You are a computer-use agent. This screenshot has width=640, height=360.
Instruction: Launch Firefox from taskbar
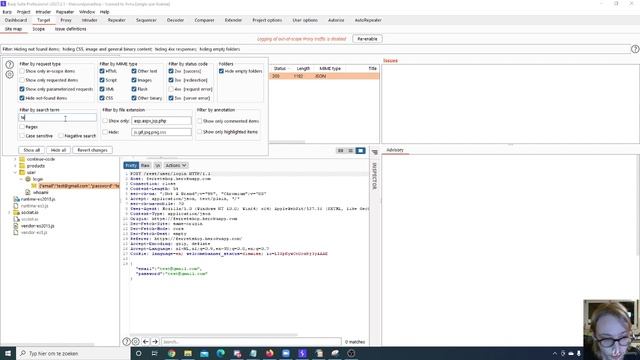(x=269, y=353)
